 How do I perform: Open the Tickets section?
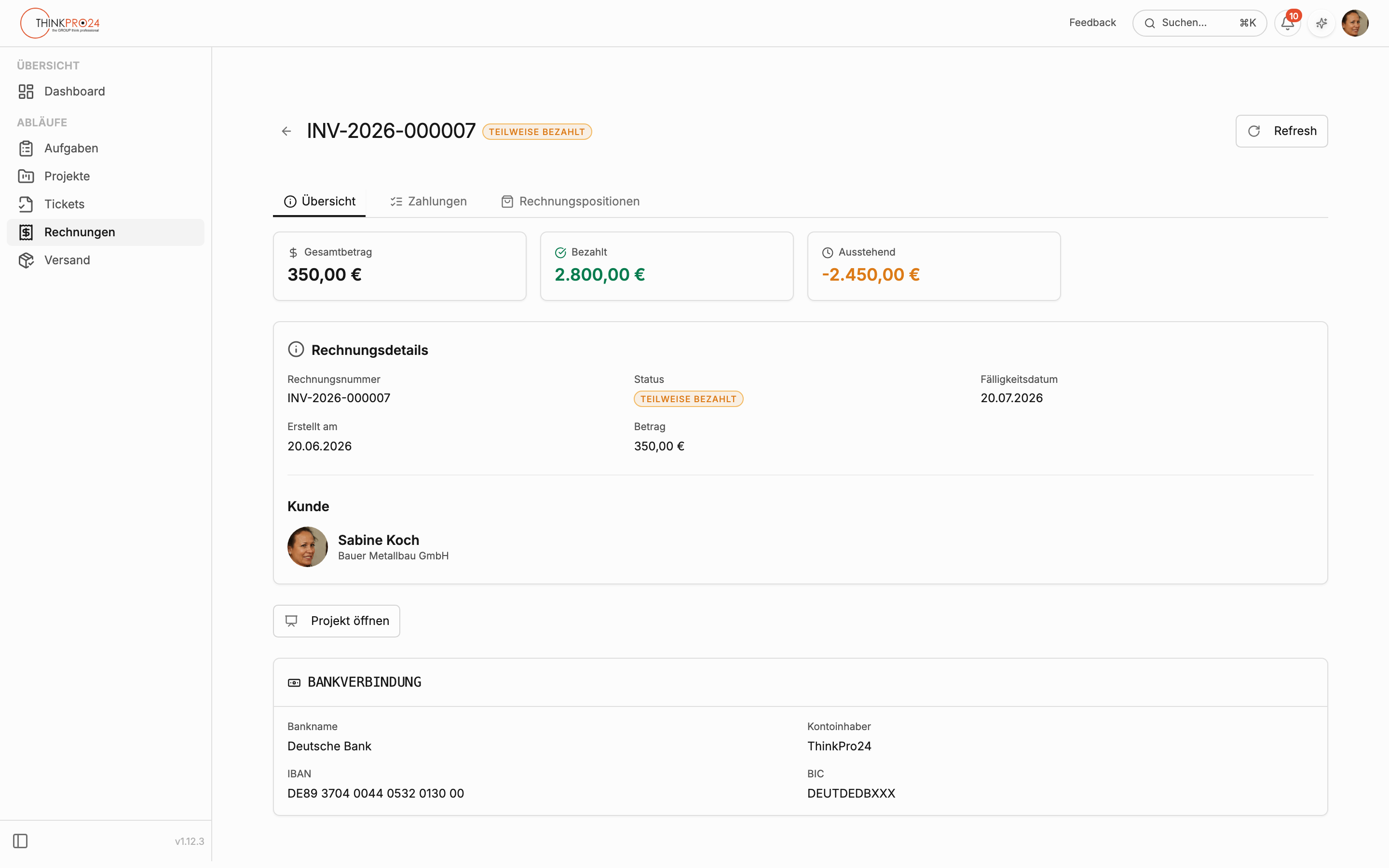pos(106,204)
